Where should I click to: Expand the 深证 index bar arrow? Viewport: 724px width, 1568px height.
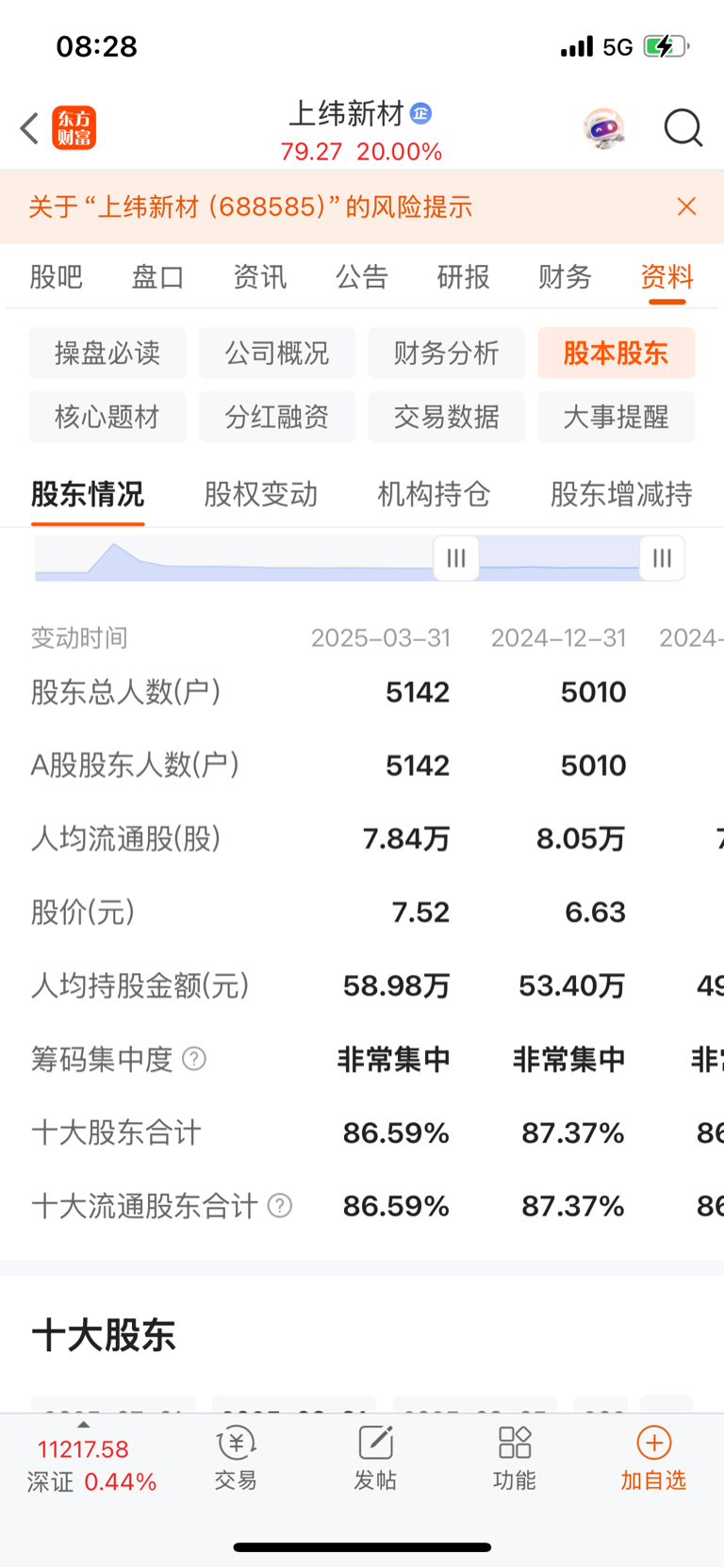point(84,1425)
